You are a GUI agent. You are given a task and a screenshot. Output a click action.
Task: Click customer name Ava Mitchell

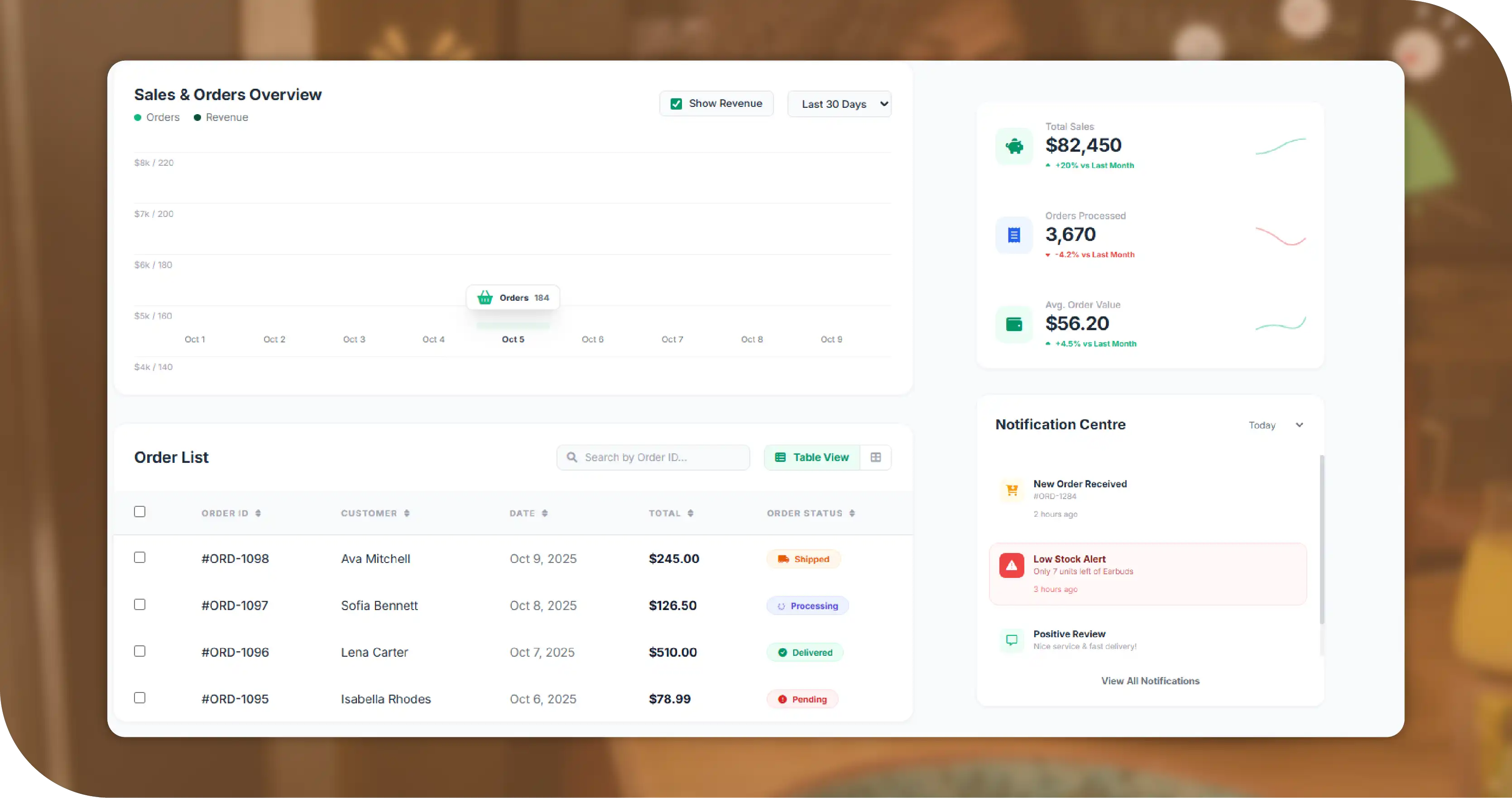pyautogui.click(x=376, y=559)
